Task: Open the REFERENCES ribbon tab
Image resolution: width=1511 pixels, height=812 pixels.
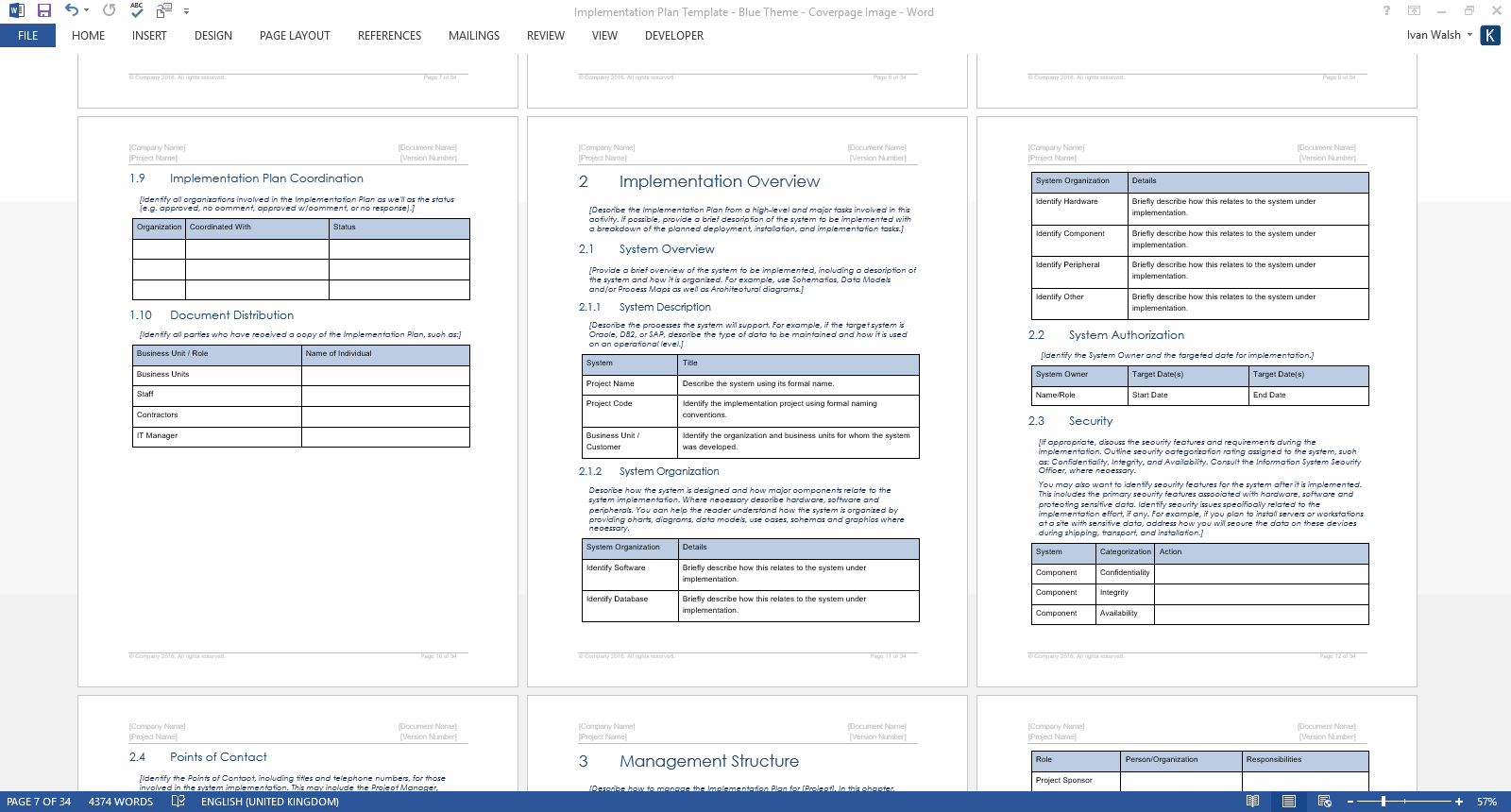Action: click(389, 36)
